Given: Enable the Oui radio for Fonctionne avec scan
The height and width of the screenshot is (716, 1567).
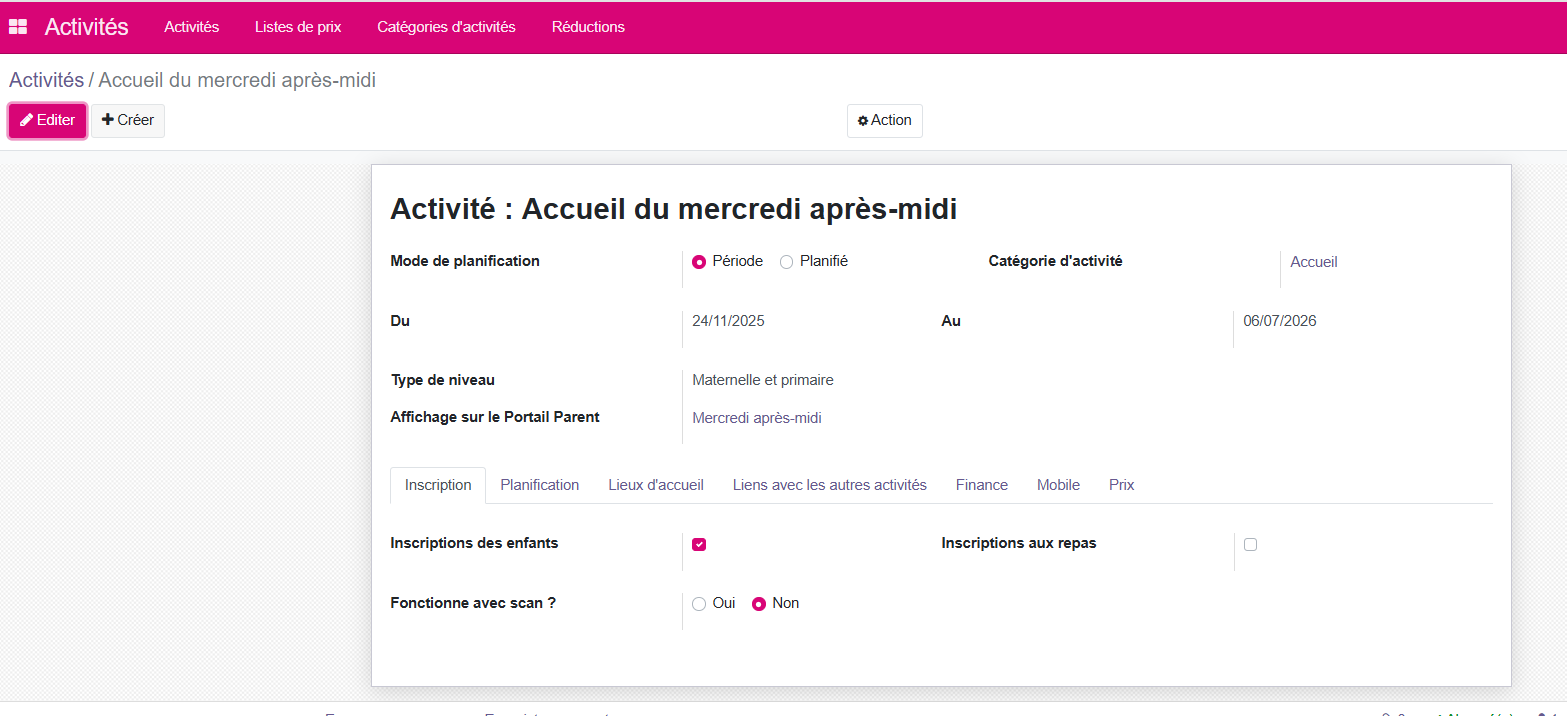Looking at the screenshot, I should pyautogui.click(x=699, y=603).
